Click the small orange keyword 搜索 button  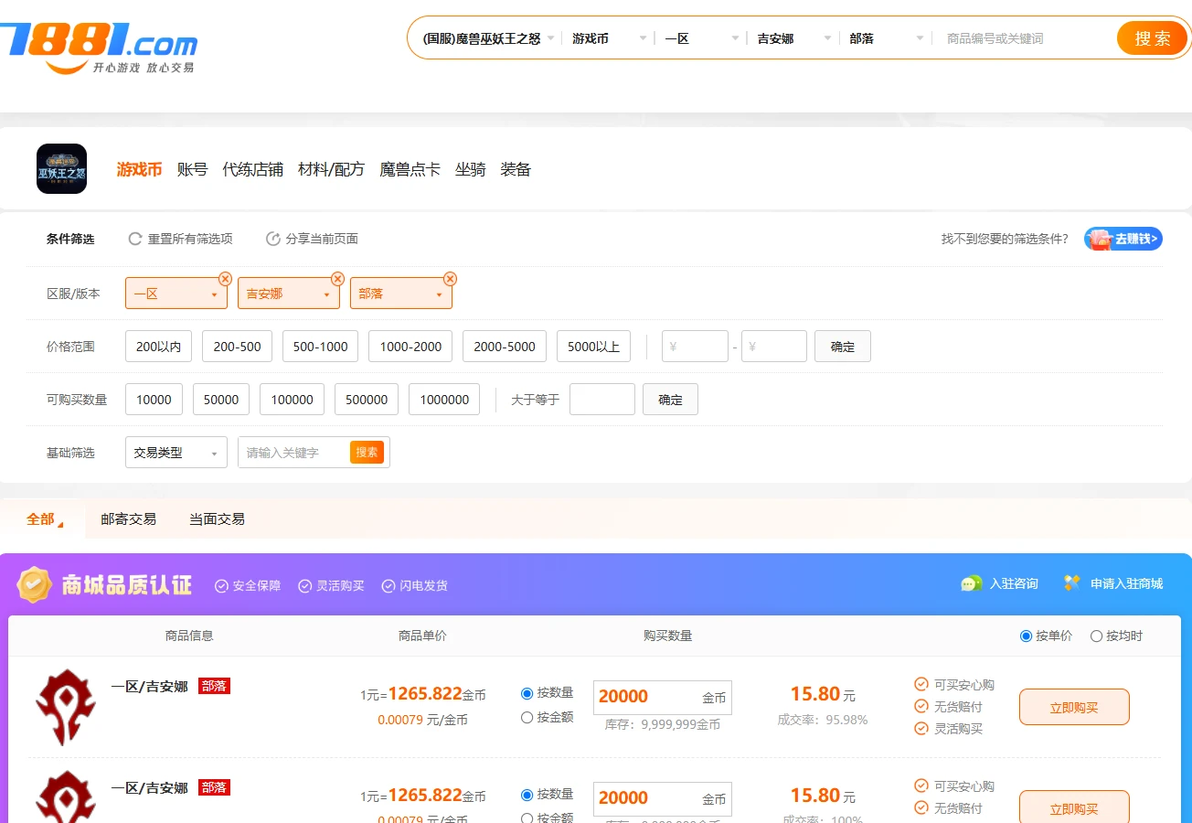point(367,452)
